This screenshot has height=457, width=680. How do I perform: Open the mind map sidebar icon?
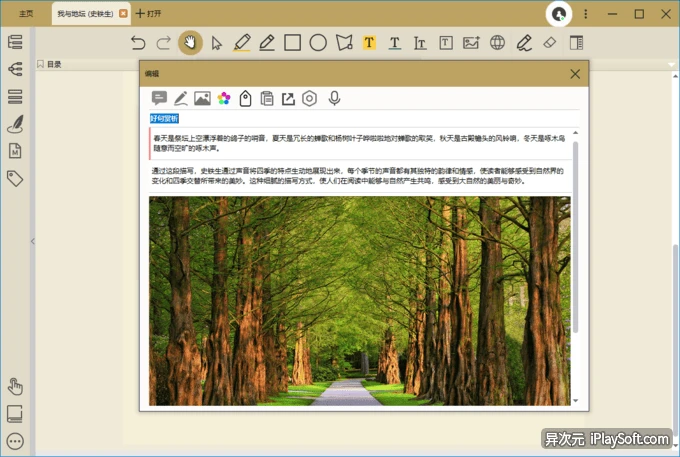pos(15,69)
